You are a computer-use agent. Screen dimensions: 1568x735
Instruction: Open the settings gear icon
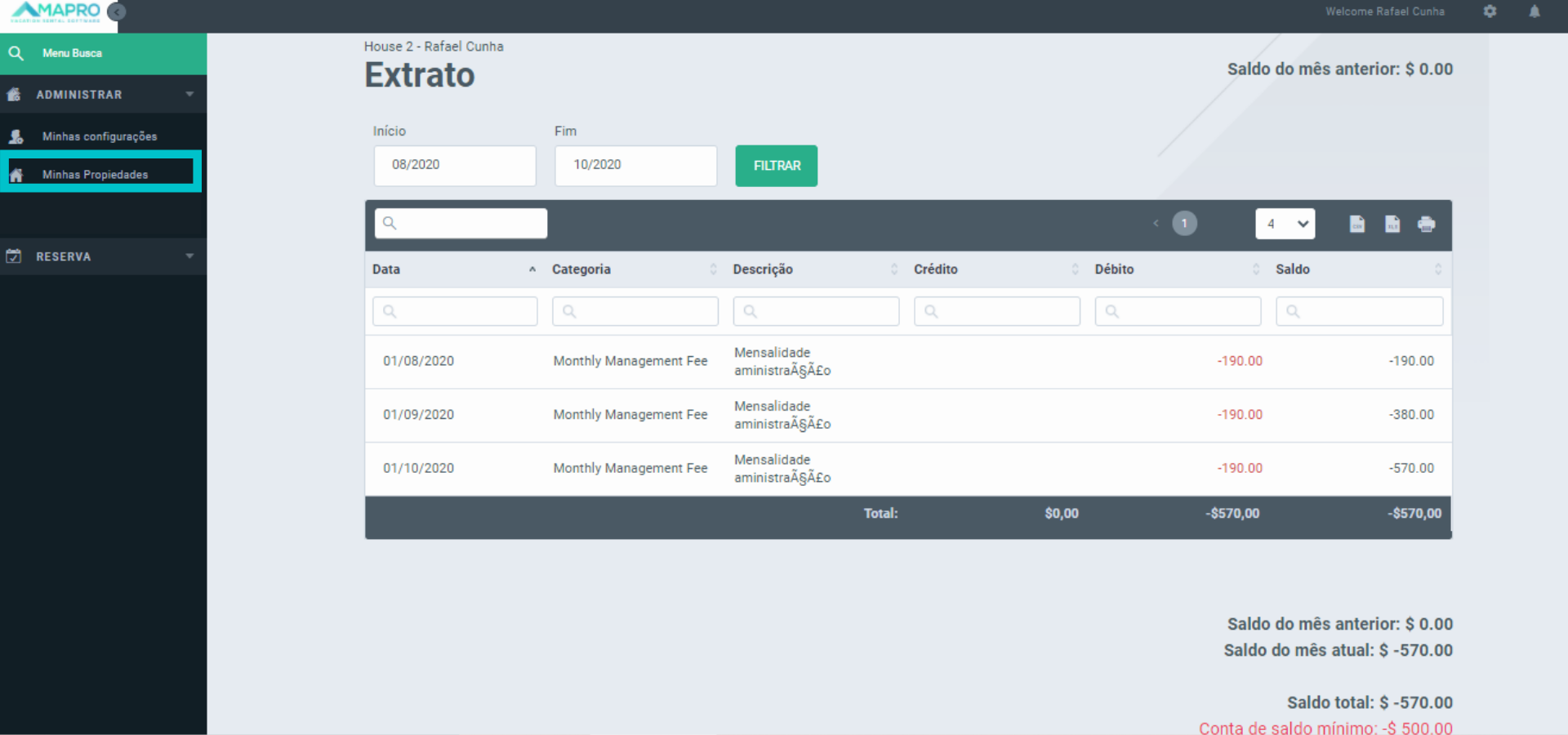pos(1490,11)
